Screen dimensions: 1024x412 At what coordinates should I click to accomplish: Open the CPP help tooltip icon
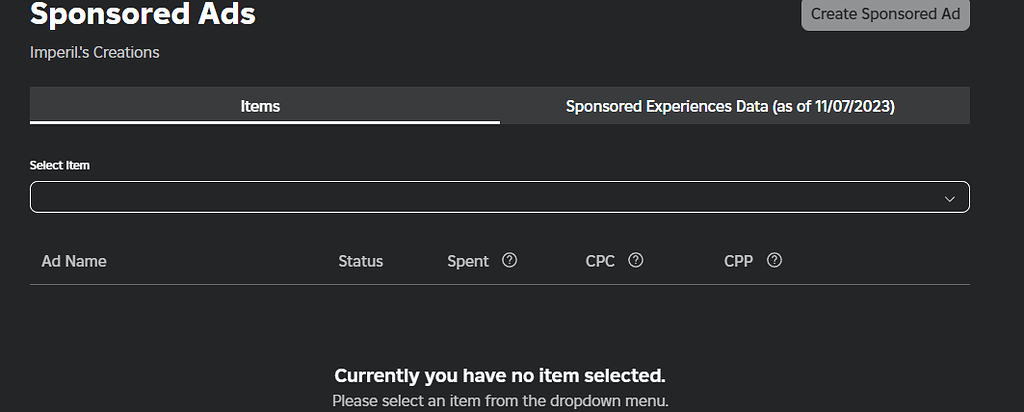[775, 261]
